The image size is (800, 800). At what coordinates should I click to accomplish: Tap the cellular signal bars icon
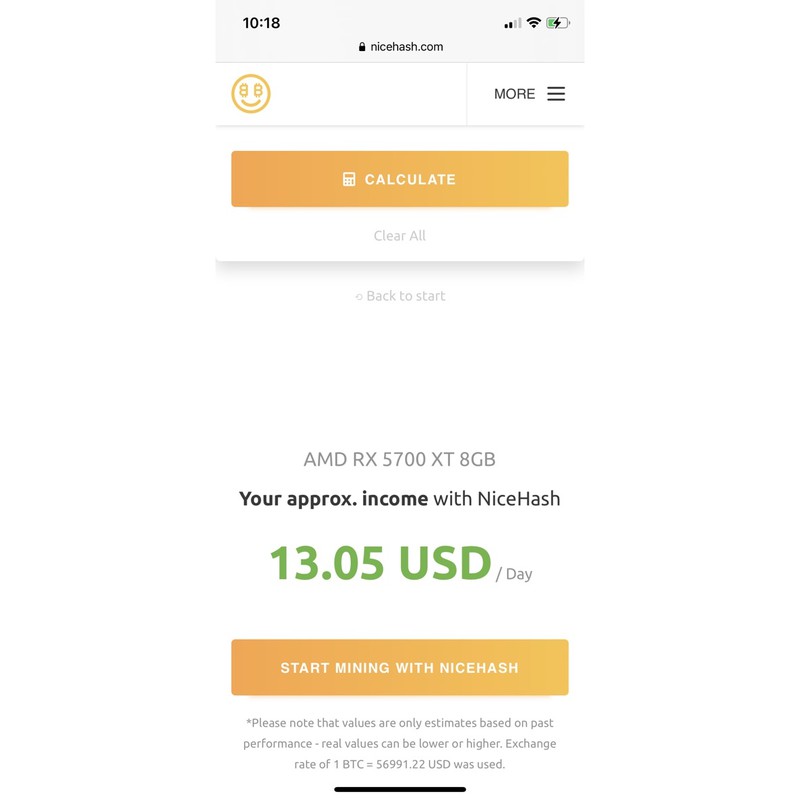point(513,24)
